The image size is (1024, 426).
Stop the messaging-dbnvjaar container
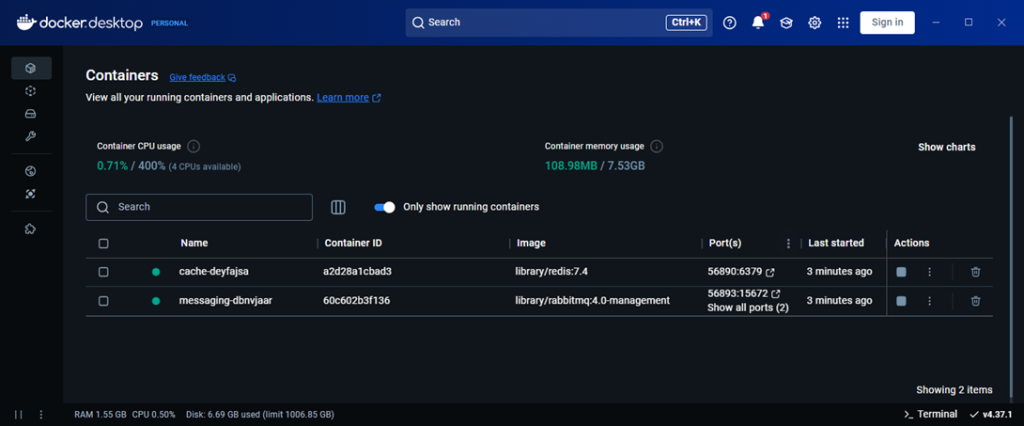coord(901,301)
